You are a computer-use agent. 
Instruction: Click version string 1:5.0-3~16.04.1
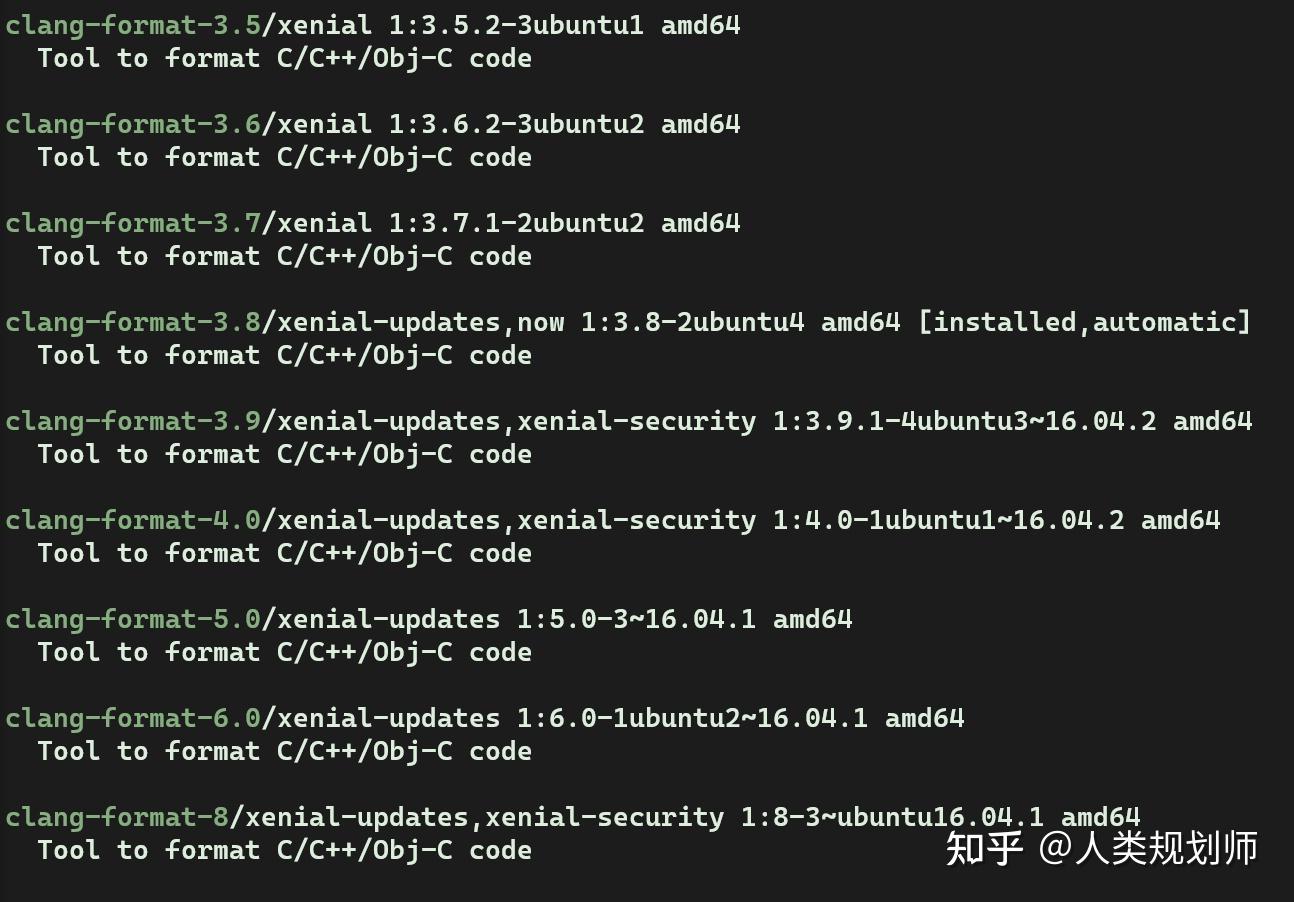click(x=637, y=619)
